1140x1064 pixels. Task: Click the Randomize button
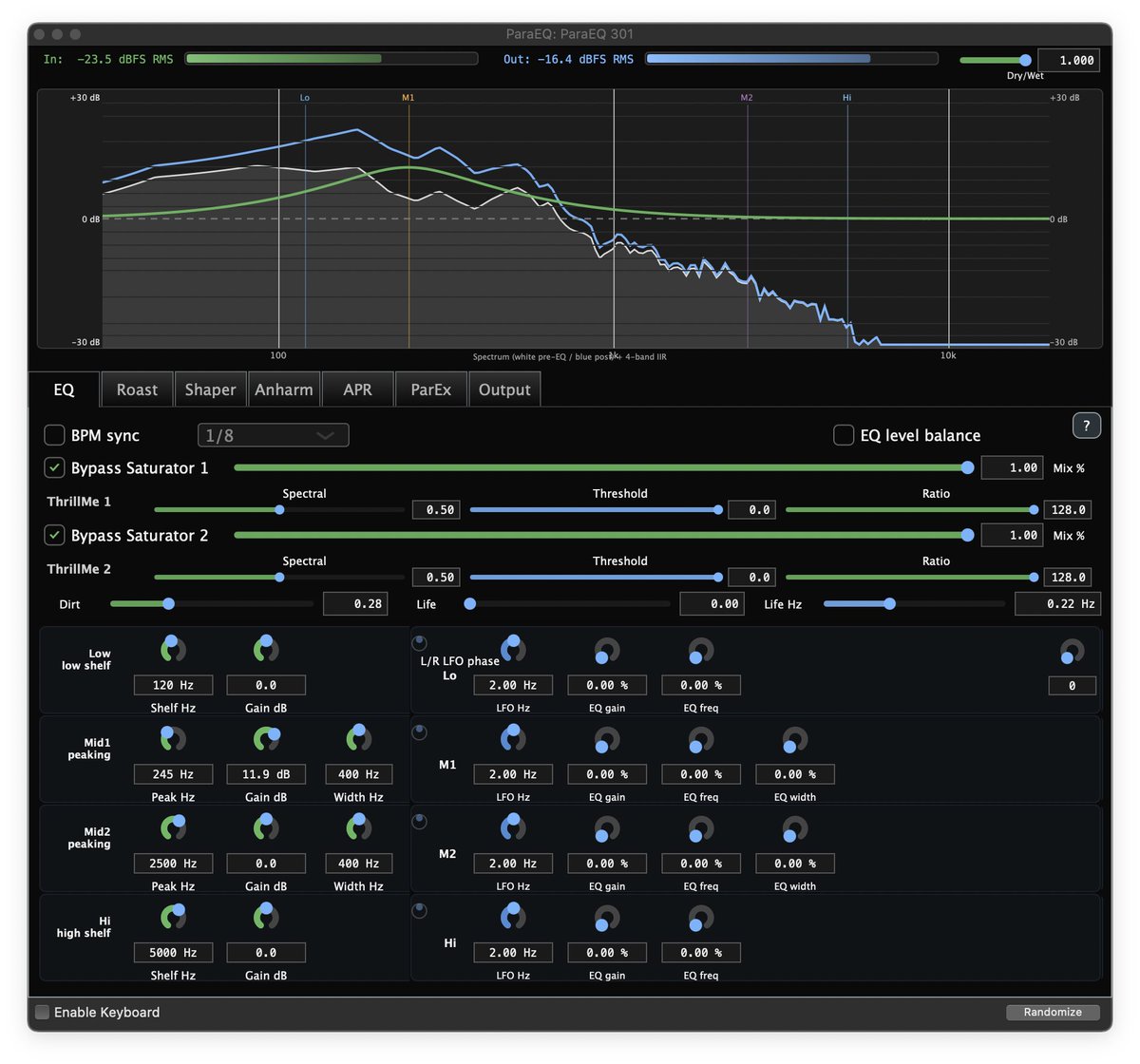click(x=1053, y=1012)
